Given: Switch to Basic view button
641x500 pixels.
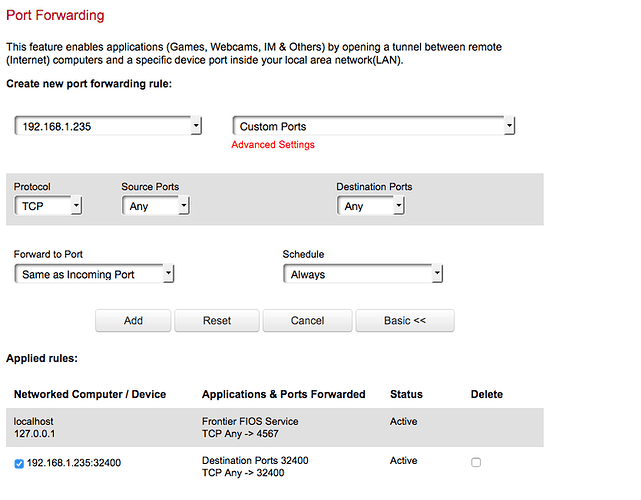Looking at the screenshot, I should [404, 321].
